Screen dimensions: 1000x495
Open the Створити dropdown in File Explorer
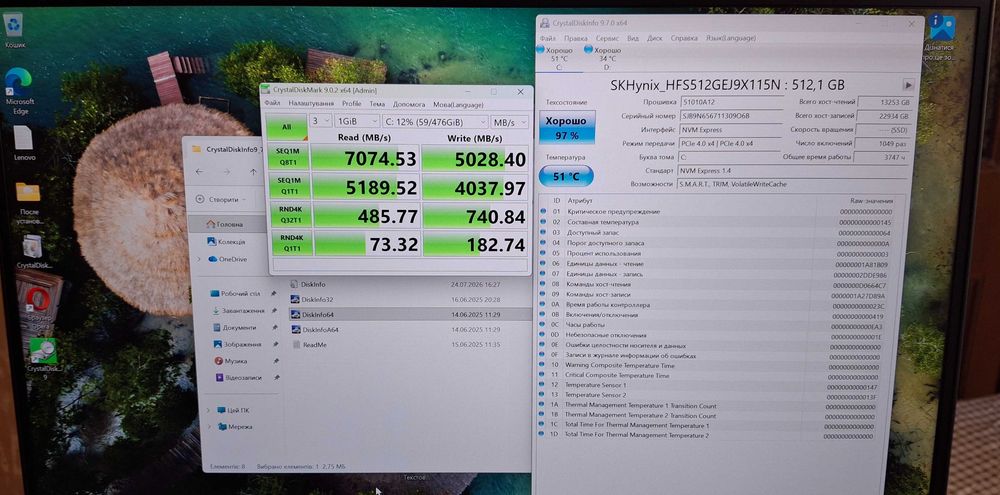click(221, 199)
